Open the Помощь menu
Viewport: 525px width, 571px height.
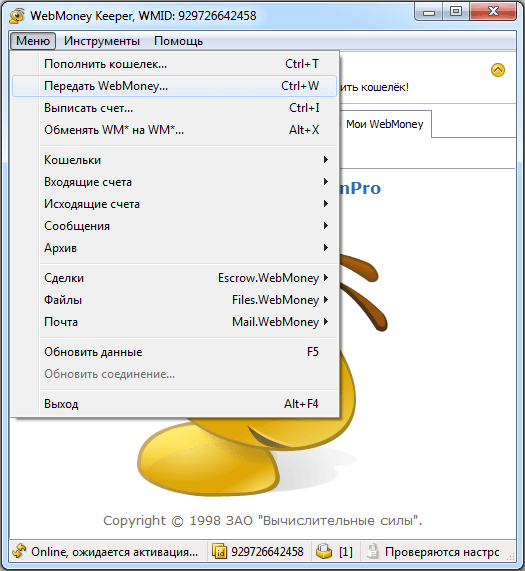pyautogui.click(x=178, y=41)
